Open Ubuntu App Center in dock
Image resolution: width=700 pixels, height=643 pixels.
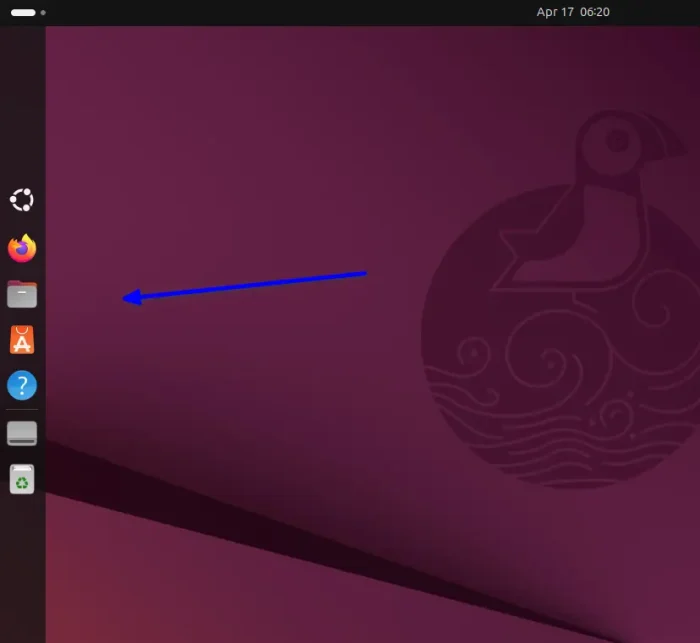pyautogui.click(x=22, y=340)
